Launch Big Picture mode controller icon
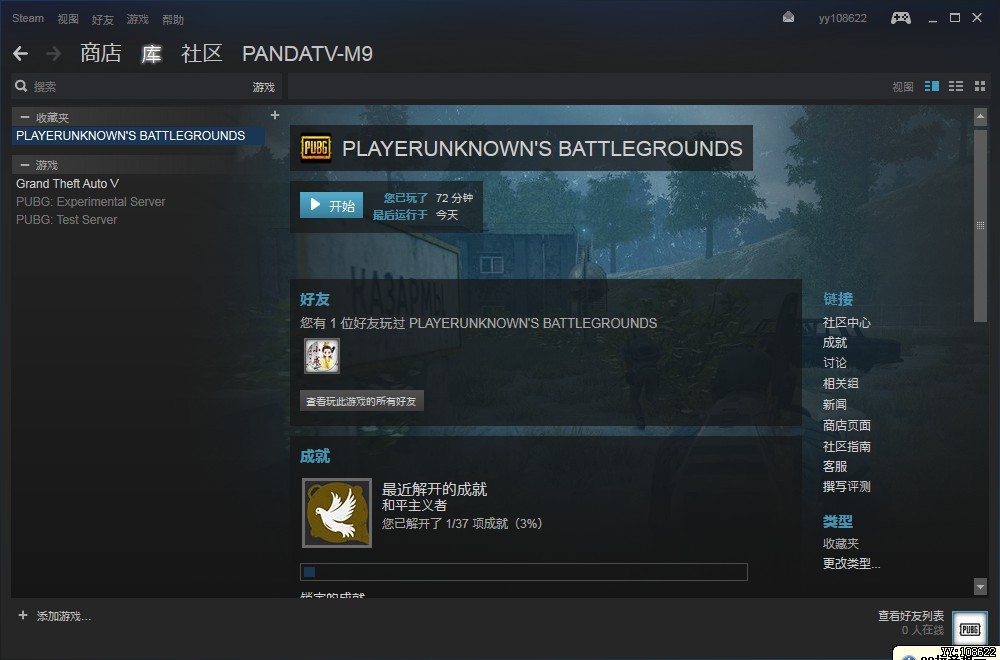Screen dimensions: 1000x660 pos(901,18)
